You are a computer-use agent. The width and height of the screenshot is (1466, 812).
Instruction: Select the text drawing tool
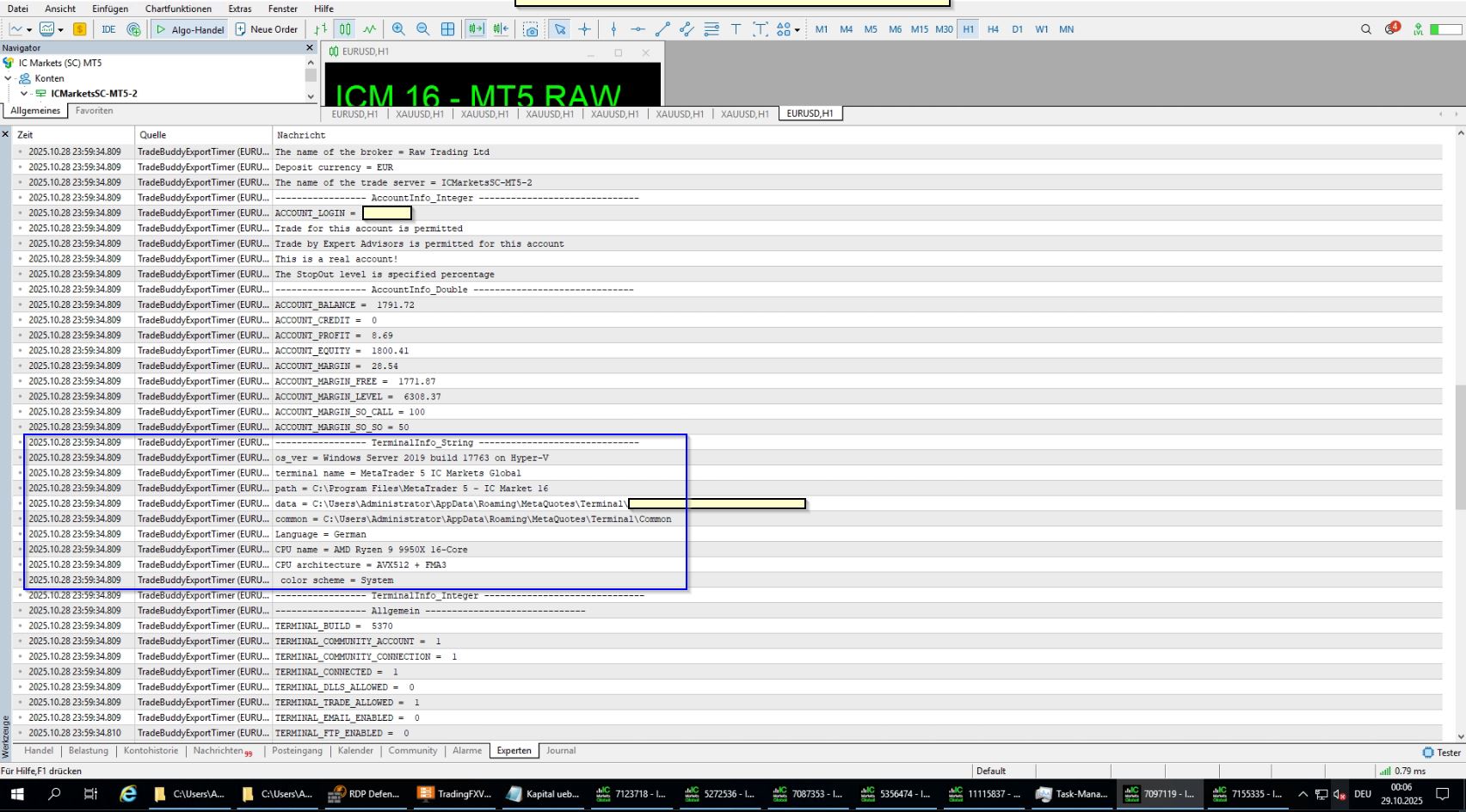pos(736,29)
